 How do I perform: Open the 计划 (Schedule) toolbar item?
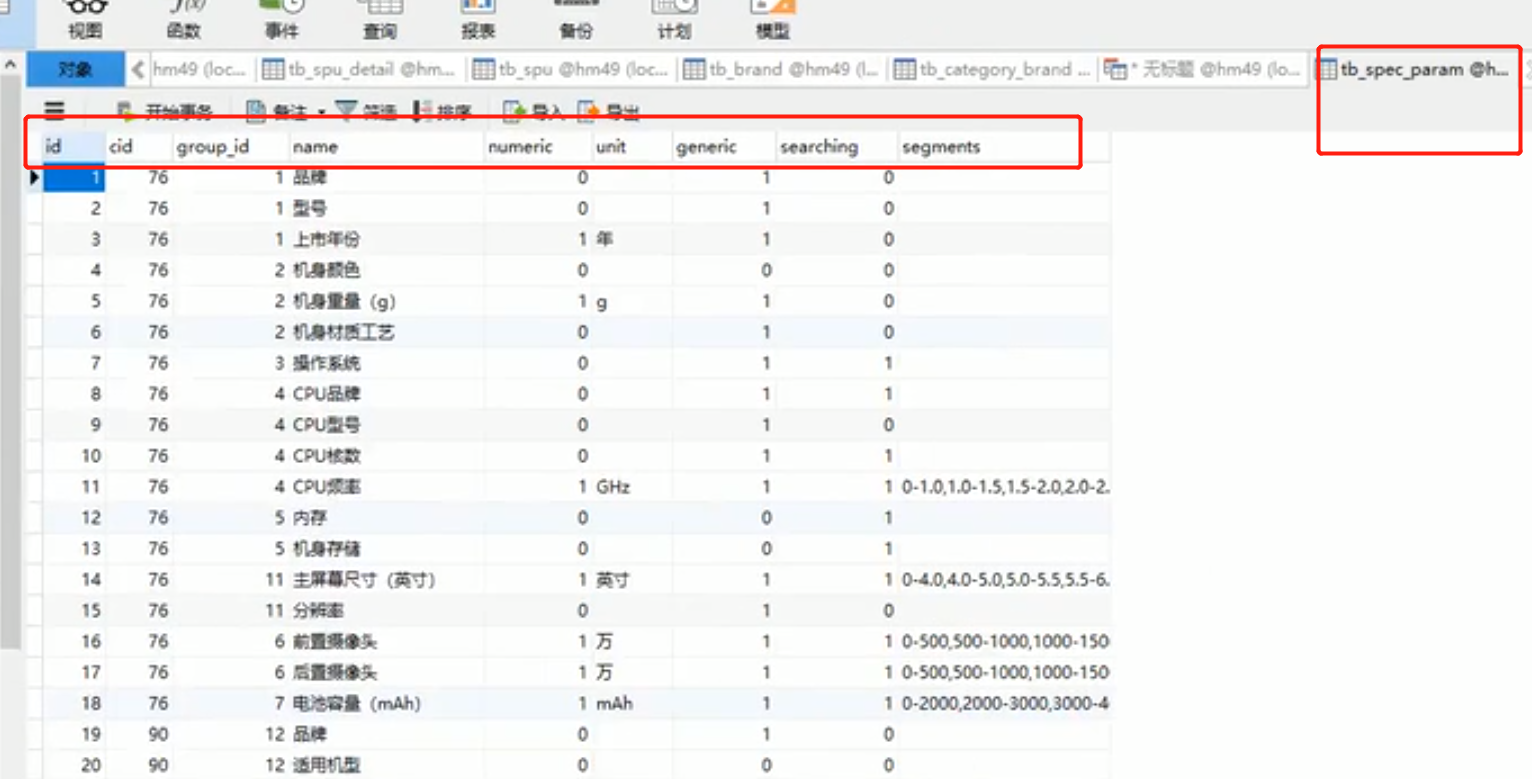click(x=673, y=20)
